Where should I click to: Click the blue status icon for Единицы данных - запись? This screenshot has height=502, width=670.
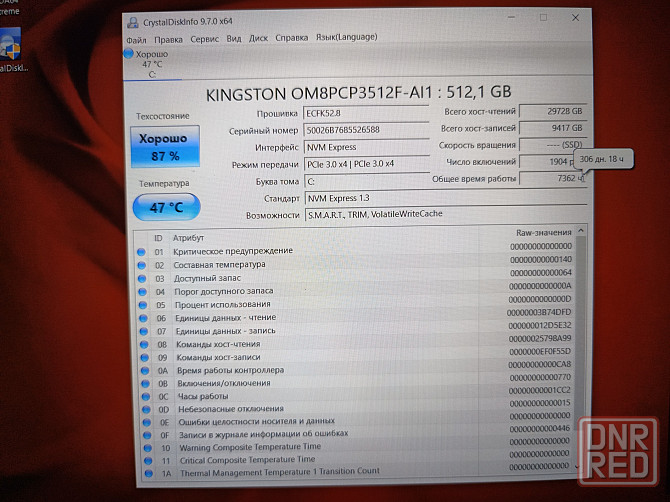[144, 331]
